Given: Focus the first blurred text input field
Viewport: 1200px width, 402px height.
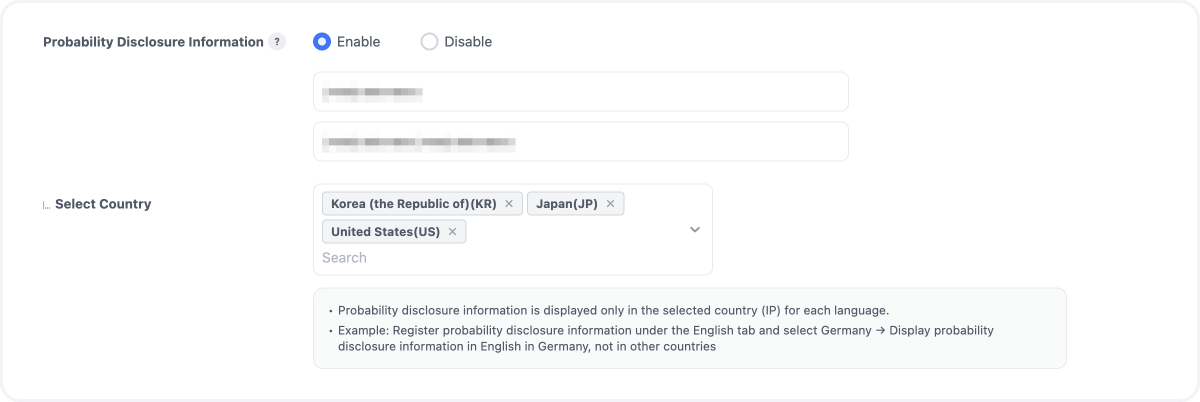Looking at the screenshot, I should [581, 91].
